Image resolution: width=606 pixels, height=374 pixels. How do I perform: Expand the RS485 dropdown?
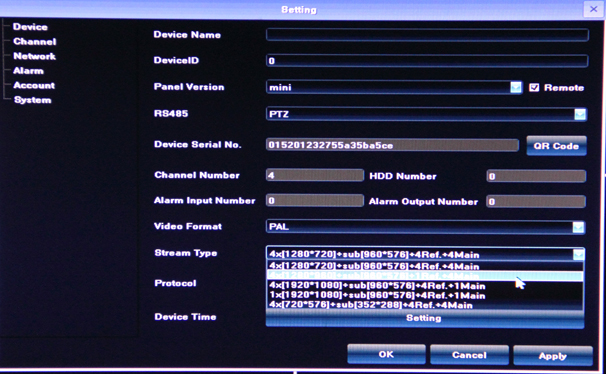tap(580, 114)
